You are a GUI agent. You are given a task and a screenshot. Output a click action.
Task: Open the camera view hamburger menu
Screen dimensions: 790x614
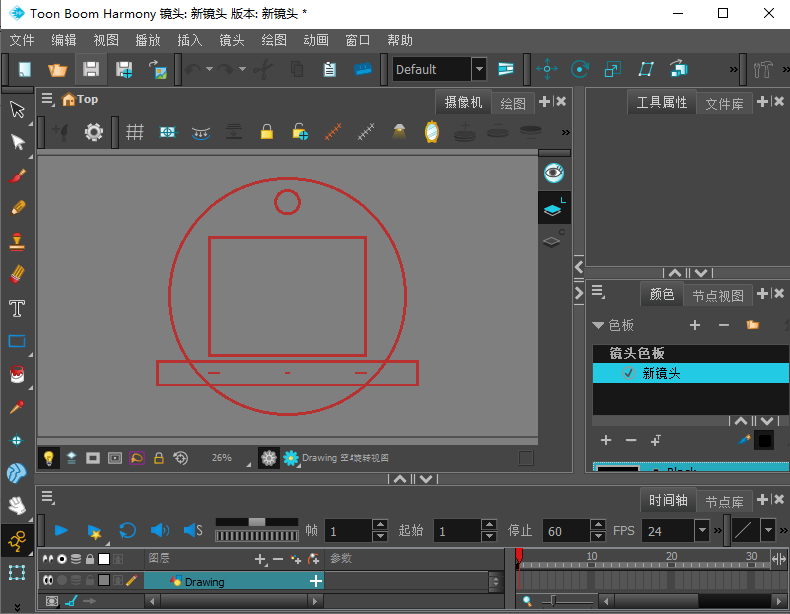point(48,99)
